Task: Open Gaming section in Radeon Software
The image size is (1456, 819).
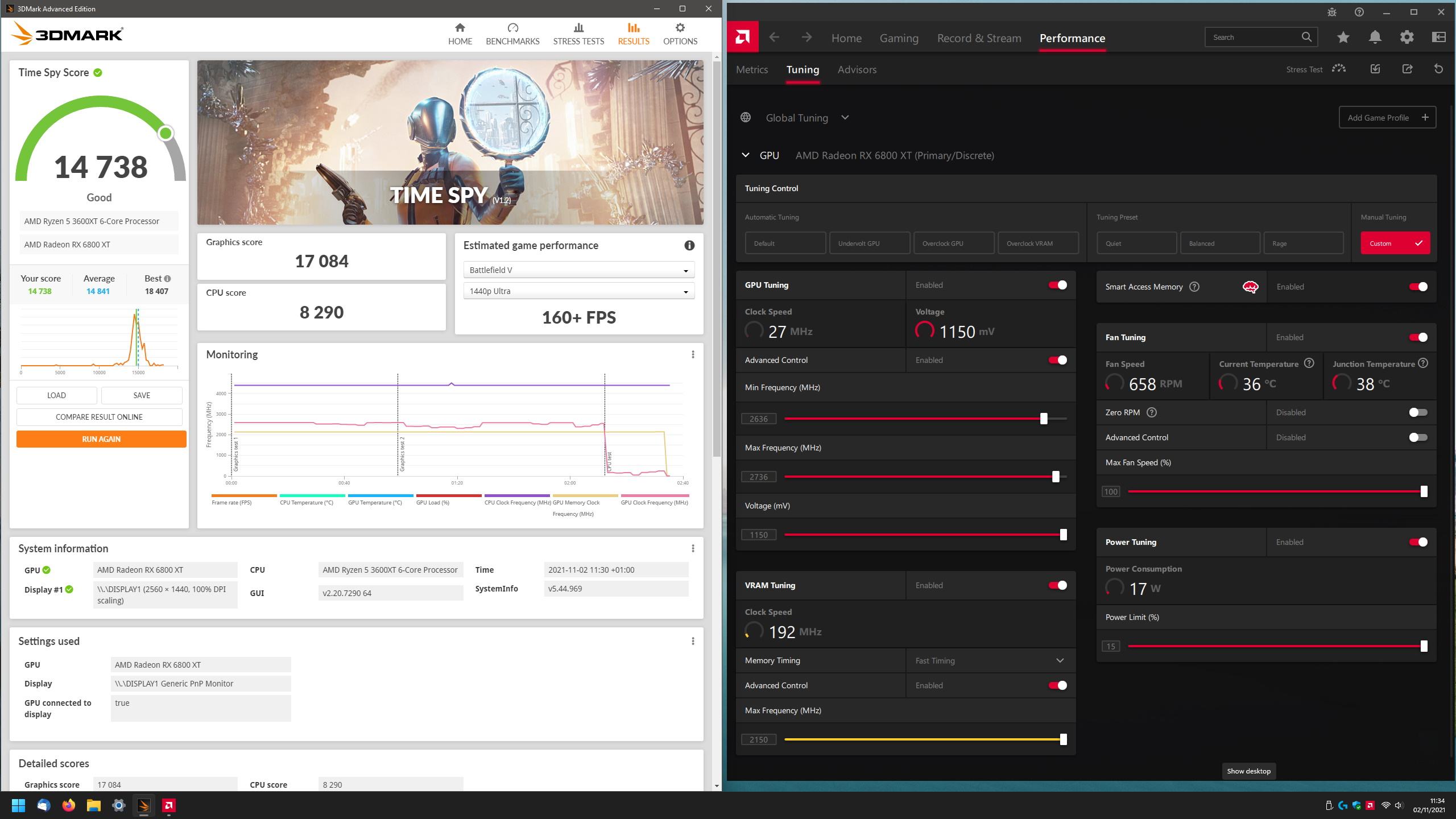Action: coord(899,38)
